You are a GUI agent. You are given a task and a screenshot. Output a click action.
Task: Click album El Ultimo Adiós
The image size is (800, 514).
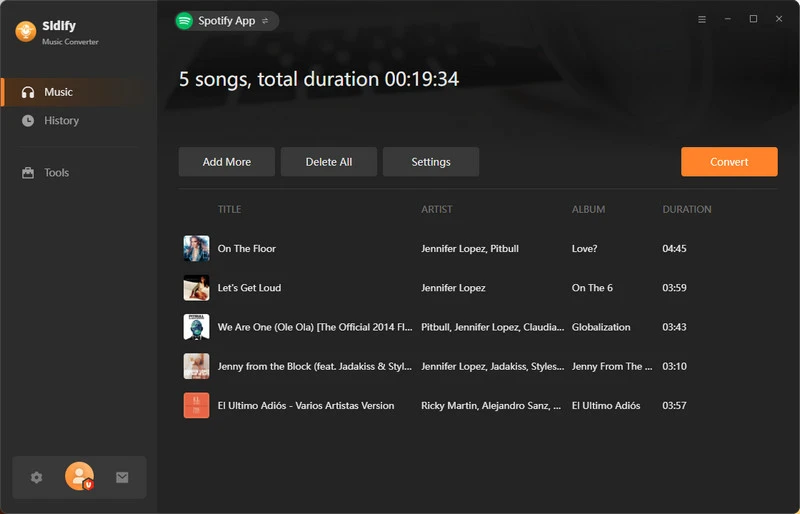point(606,406)
